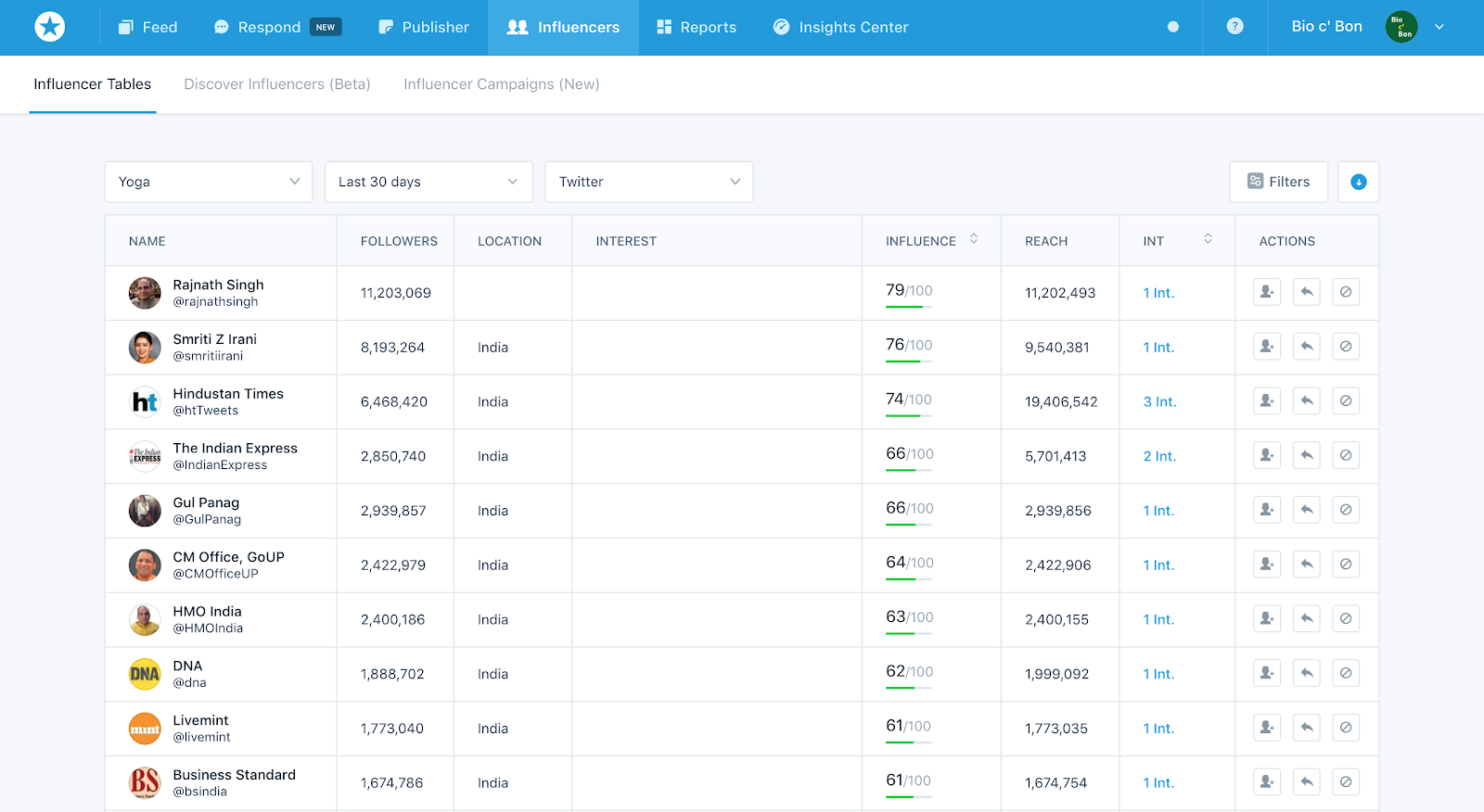Click the block icon for Hindustan Times
Image resolution: width=1484 pixels, height=812 pixels.
point(1346,401)
